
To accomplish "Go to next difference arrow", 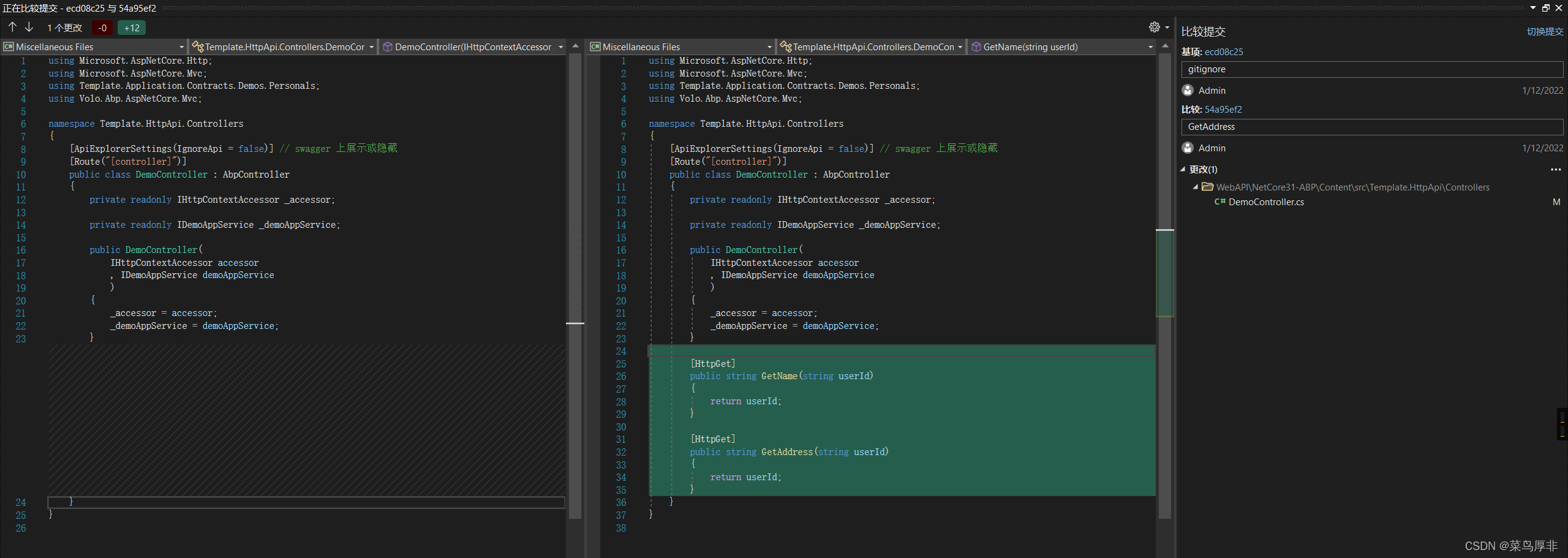I will click(29, 27).
